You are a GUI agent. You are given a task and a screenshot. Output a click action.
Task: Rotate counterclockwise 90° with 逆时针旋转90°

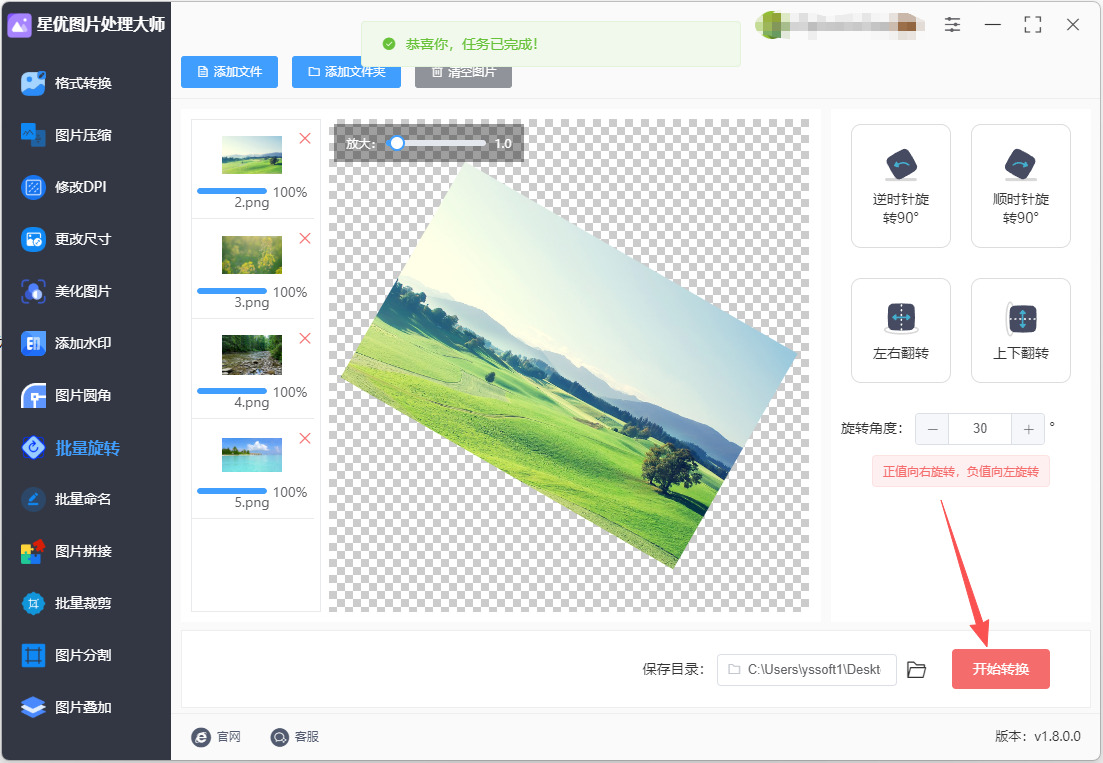tap(900, 186)
